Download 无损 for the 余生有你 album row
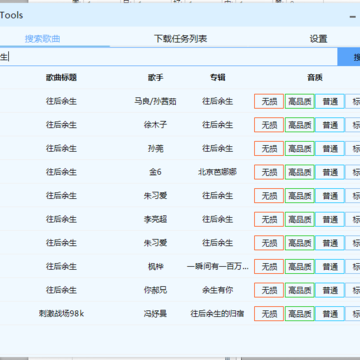The width and height of the screenshot is (360, 360). pyautogui.click(x=269, y=290)
